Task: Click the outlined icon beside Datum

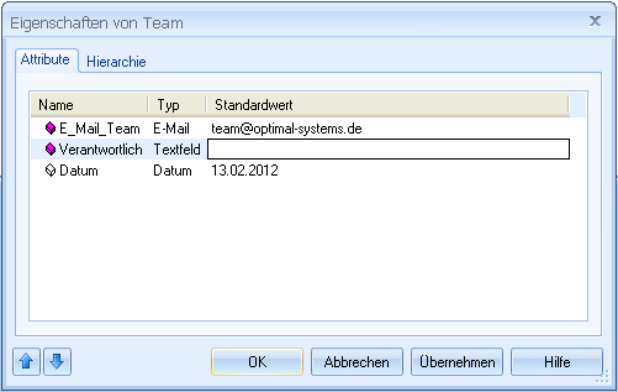Action: pyautogui.click(x=50, y=170)
